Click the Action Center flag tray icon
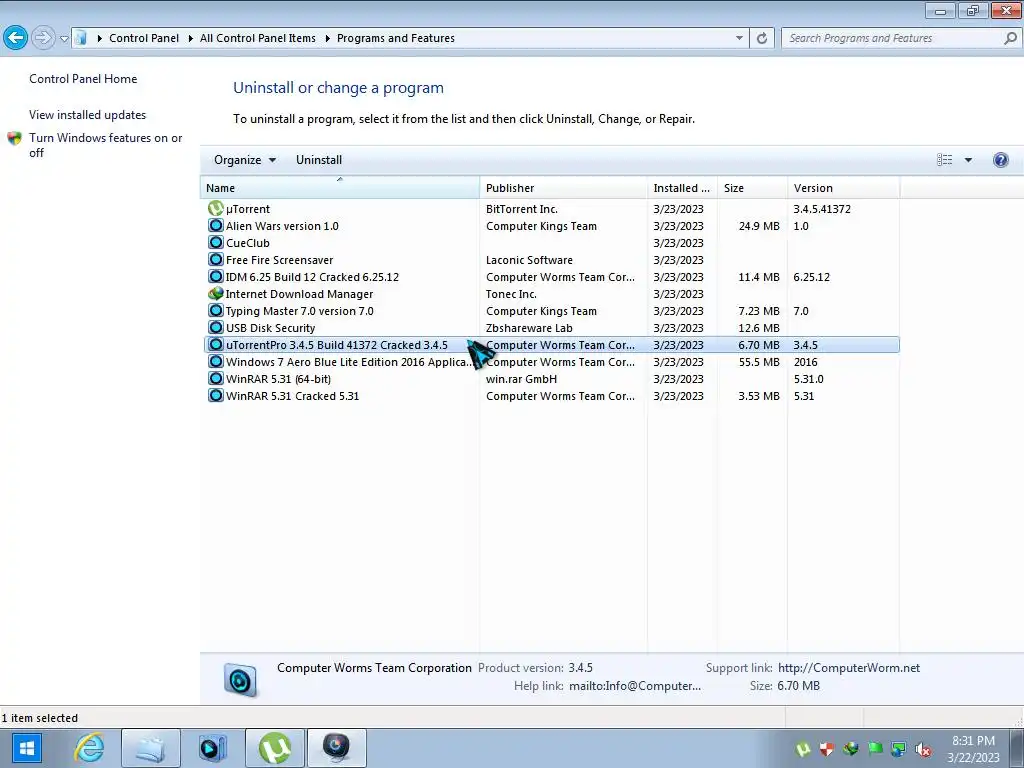Screen dimensions: 1024x768 [x=875, y=749]
